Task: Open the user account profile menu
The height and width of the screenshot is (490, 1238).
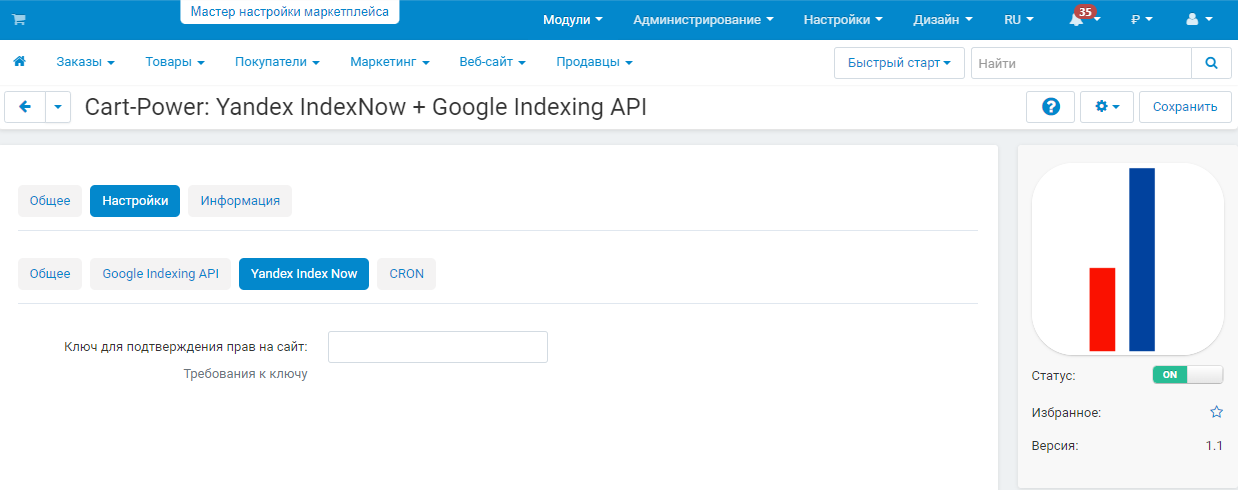Action: click(1199, 20)
